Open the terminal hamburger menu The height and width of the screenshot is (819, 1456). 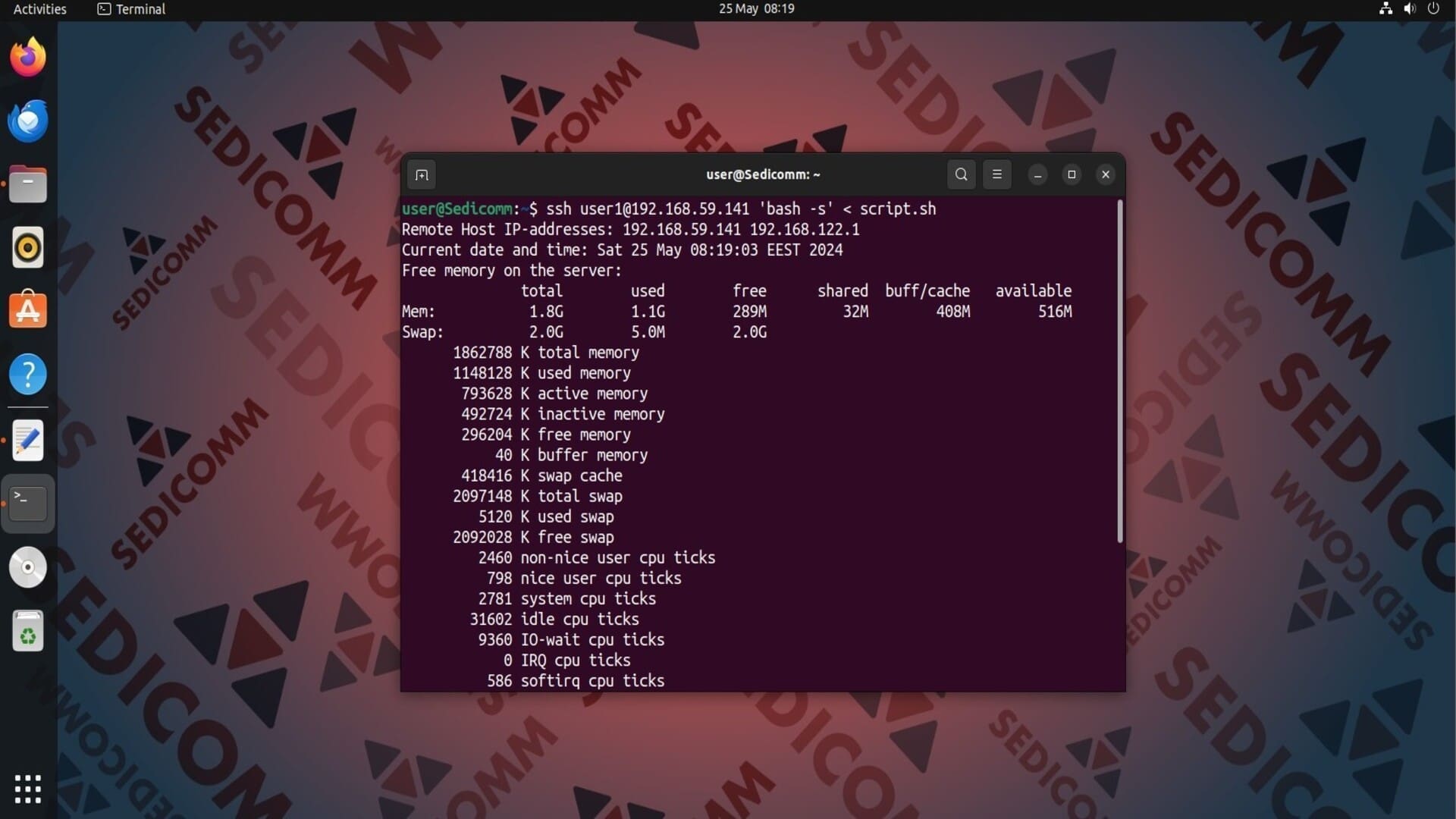tap(996, 174)
